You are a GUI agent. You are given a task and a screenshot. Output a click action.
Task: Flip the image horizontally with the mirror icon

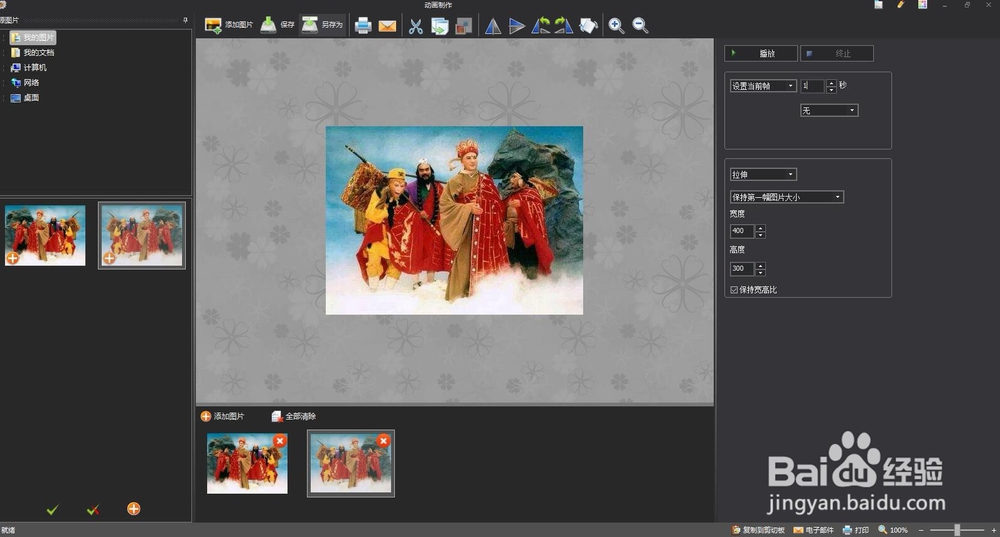click(492, 26)
